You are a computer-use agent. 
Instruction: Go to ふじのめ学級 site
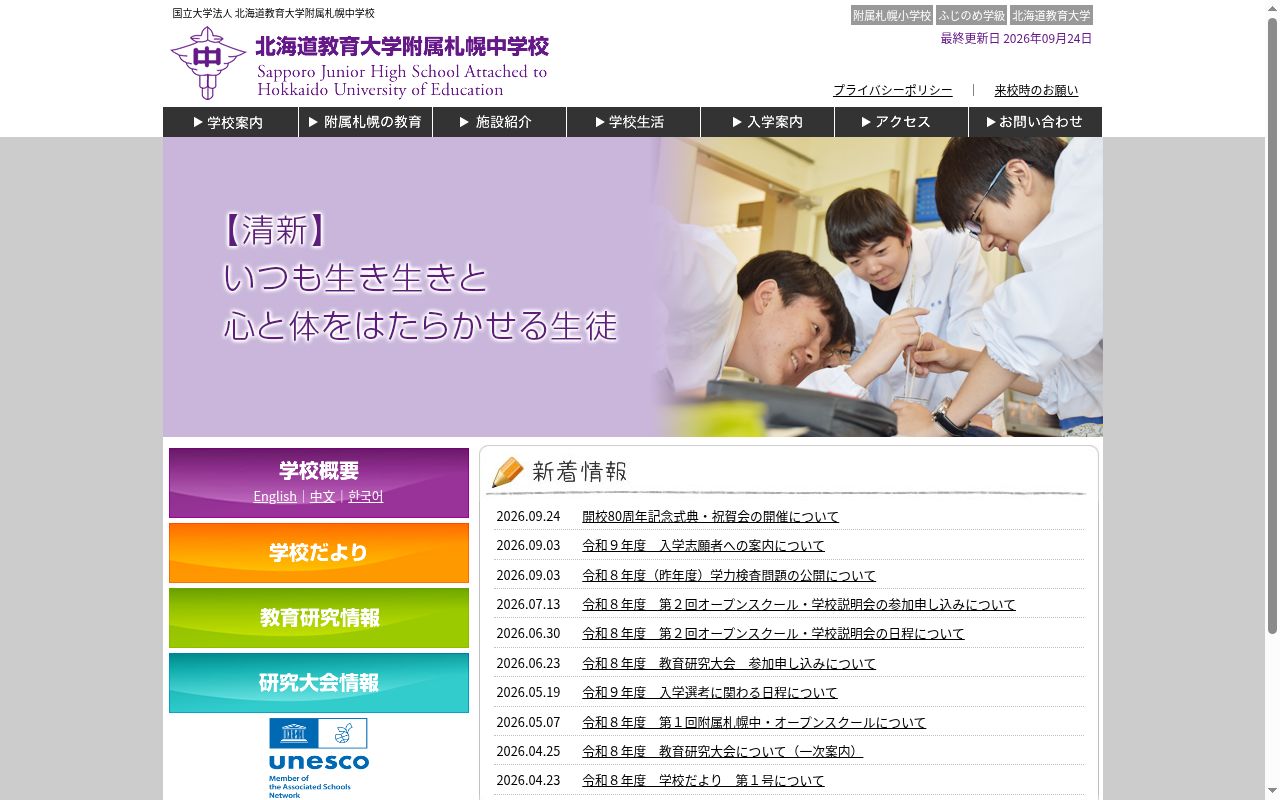coord(971,15)
